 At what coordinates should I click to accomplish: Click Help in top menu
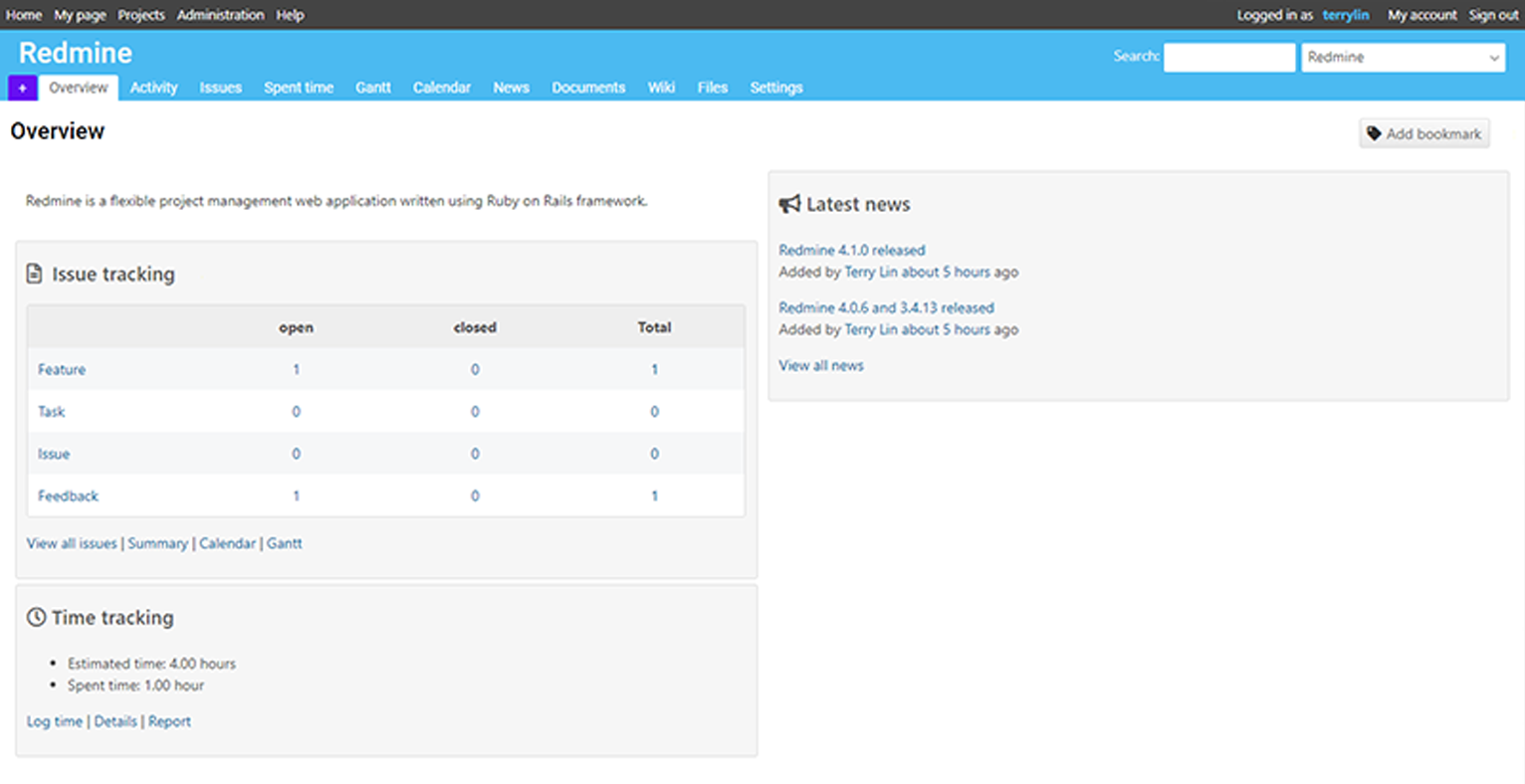[290, 15]
